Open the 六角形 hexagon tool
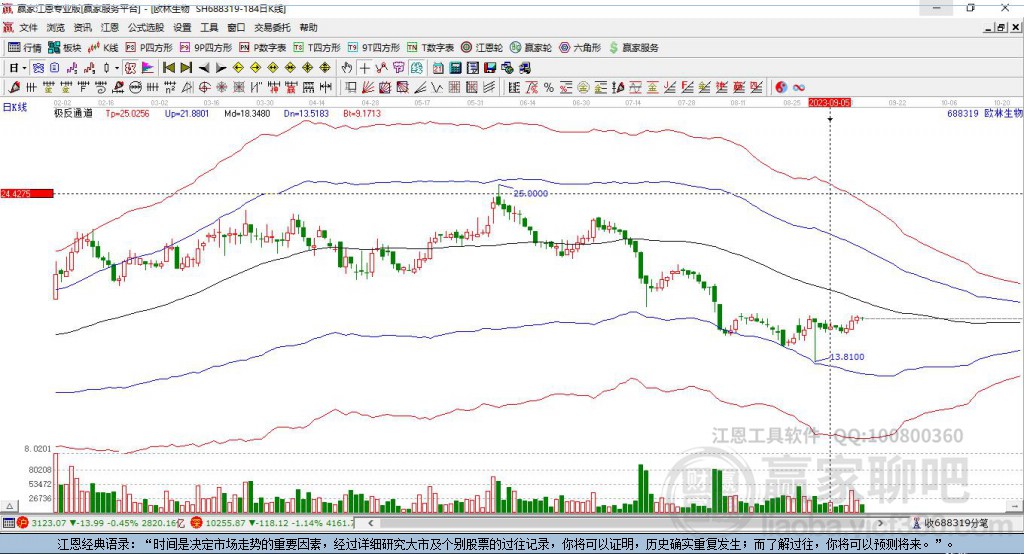 click(580, 48)
